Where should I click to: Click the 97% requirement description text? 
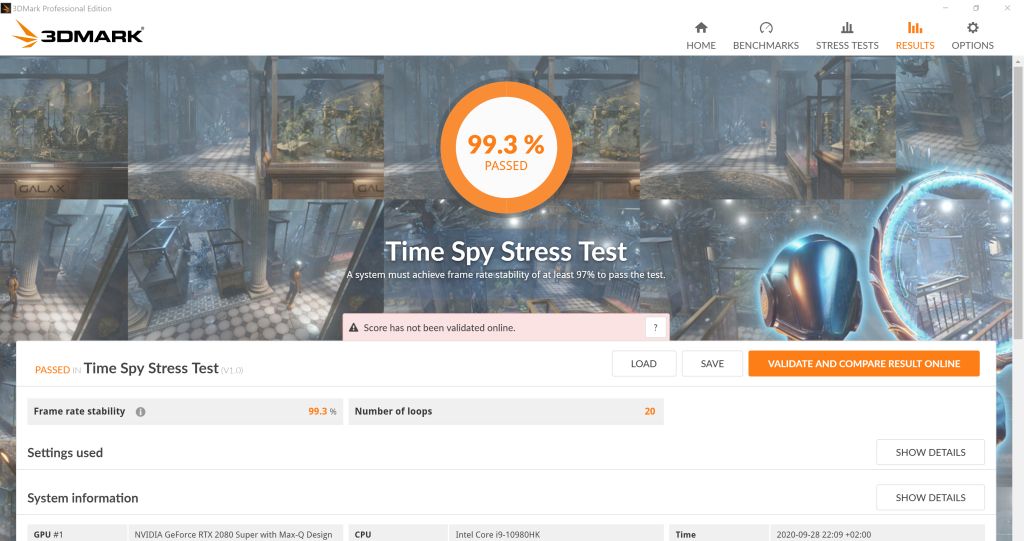(x=506, y=275)
